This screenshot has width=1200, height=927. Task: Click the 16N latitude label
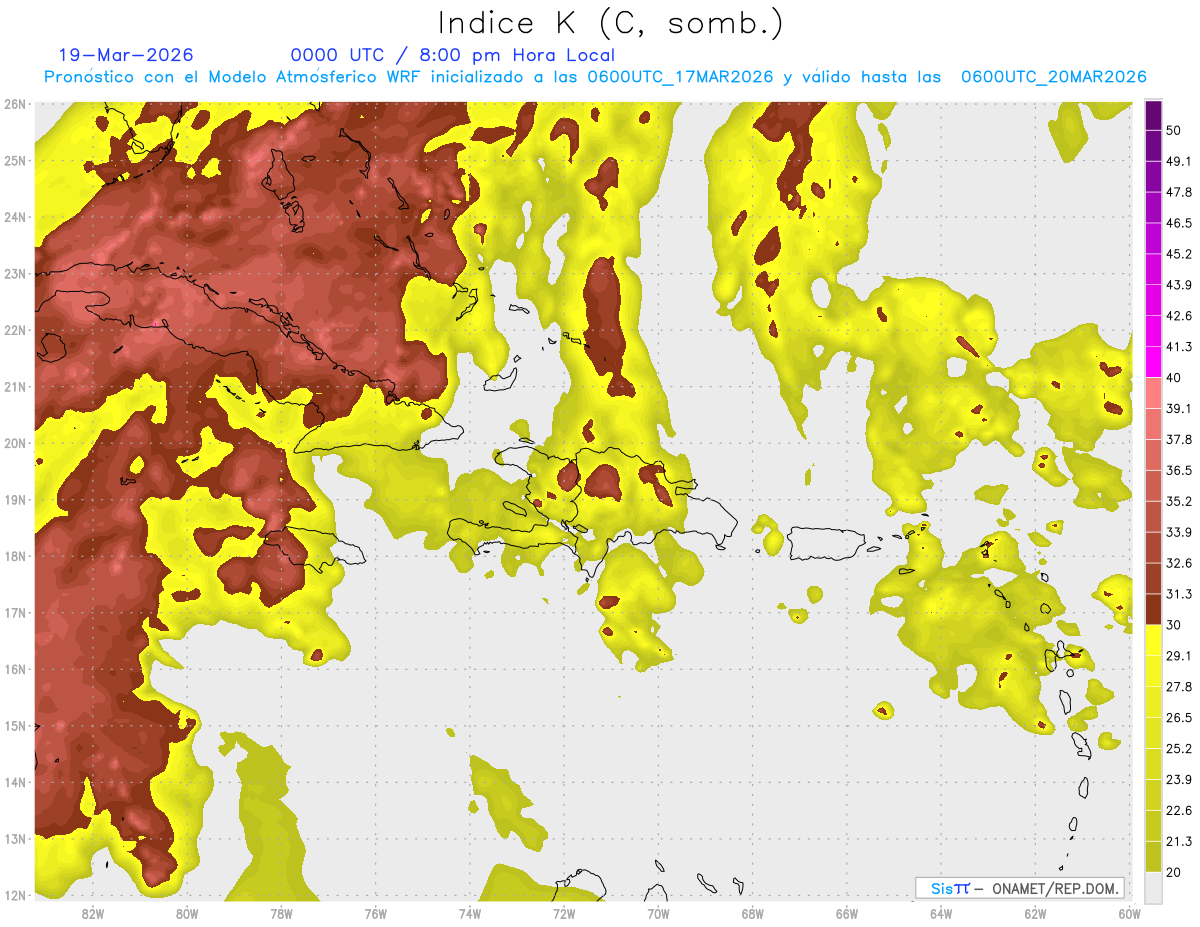point(16,669)
